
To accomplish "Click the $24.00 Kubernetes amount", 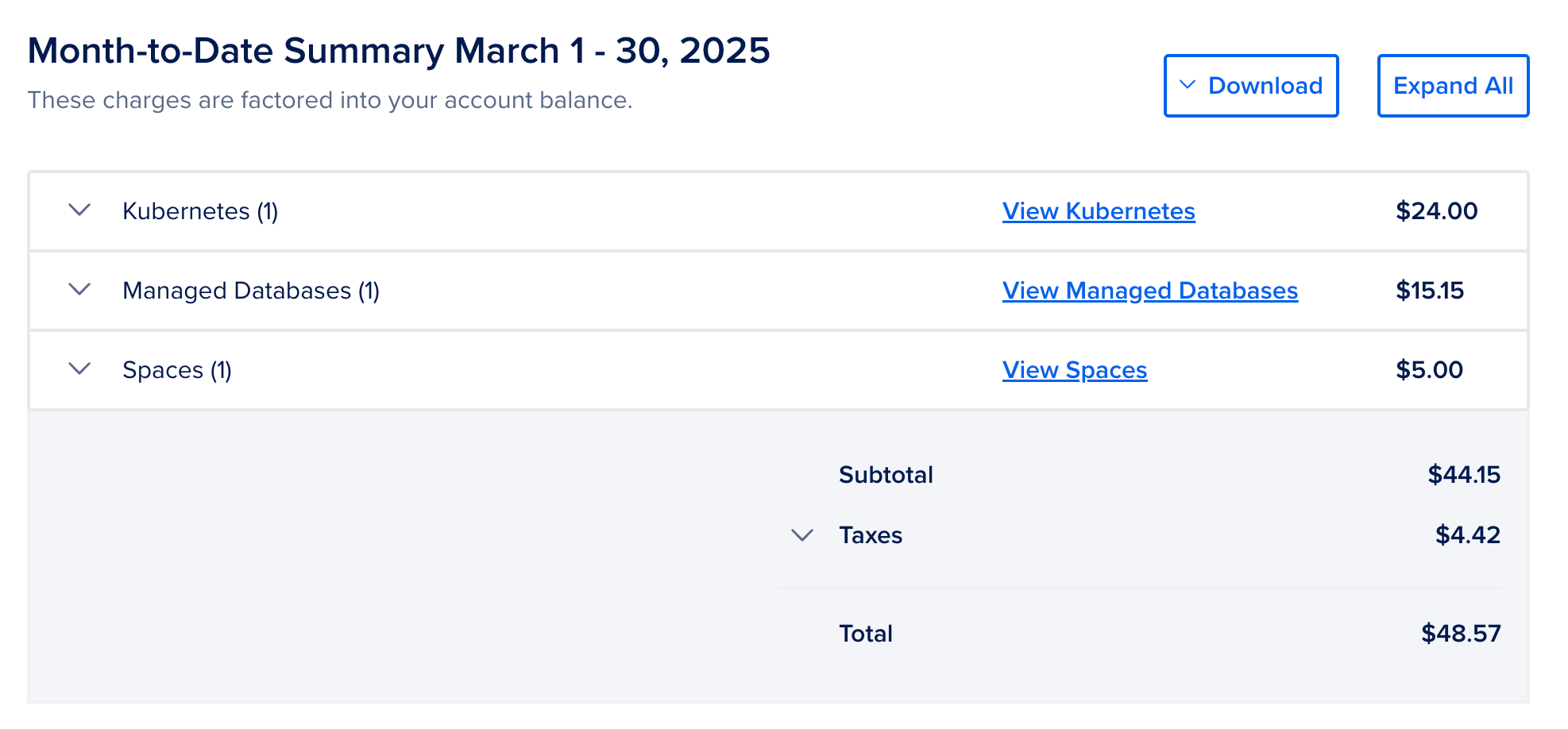I will [1436, 211].
